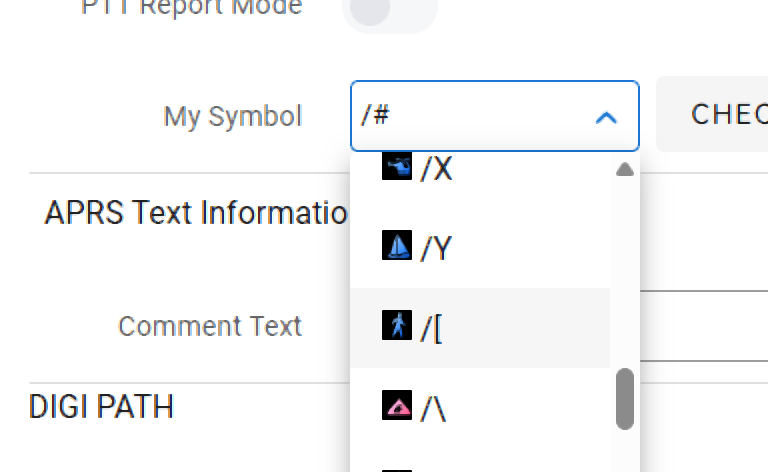
Task: Choose the /Y entry text in symbol list
Action: [437, 248]
